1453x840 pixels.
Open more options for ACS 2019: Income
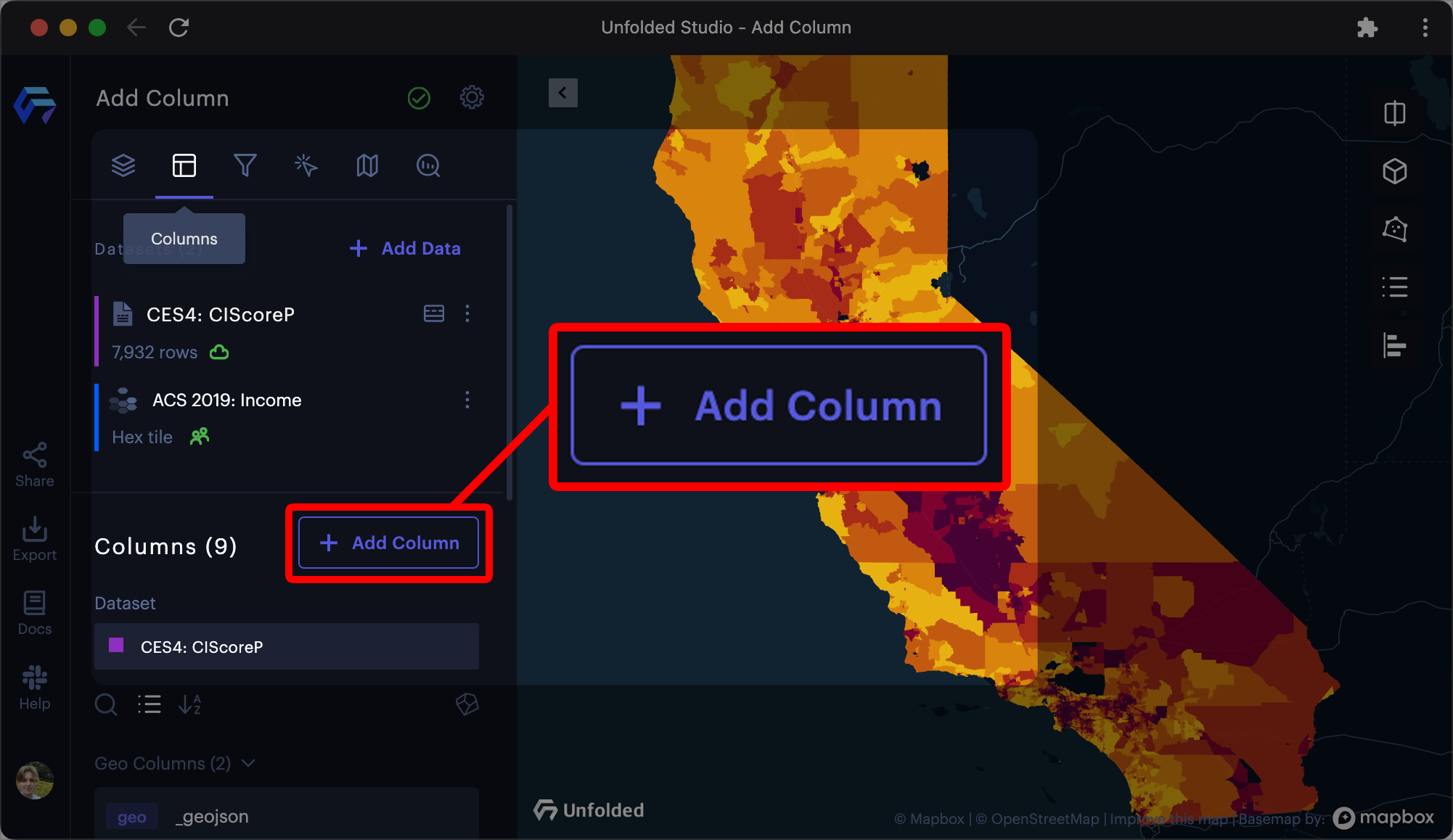(x=467, y=400)
